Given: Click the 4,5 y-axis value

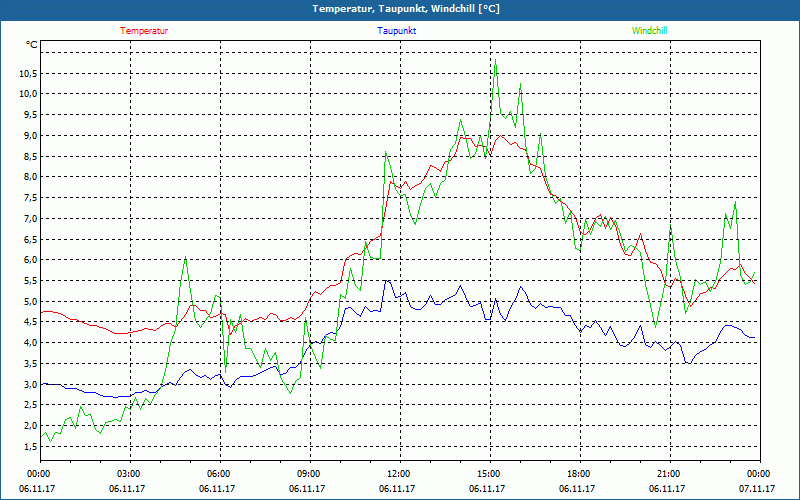Looking at the screenshot, I should tap(30, 322).
